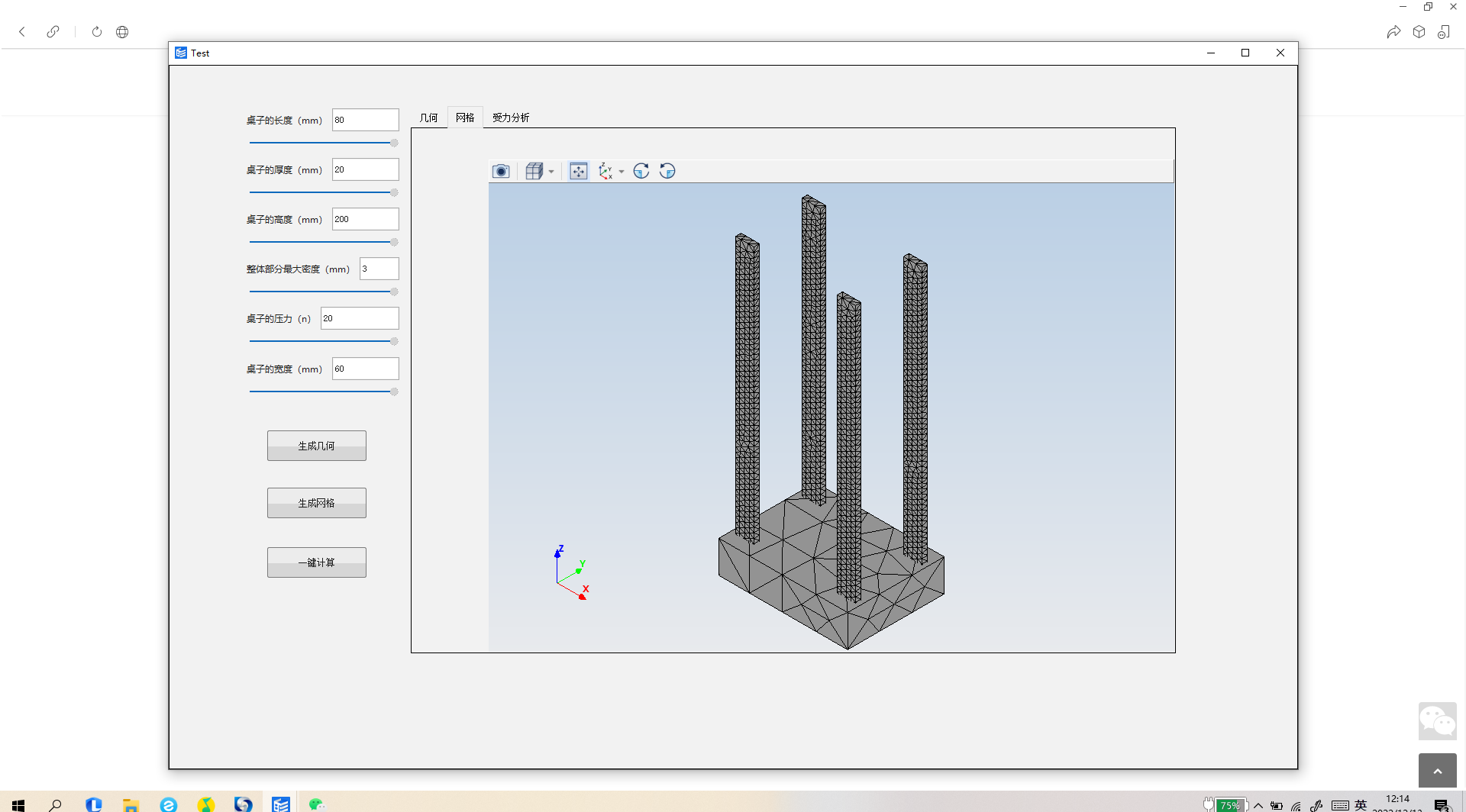Open the blue e browser on taskbar
This screenshot has width=1466, height=812.
click(x=169, y=804)
